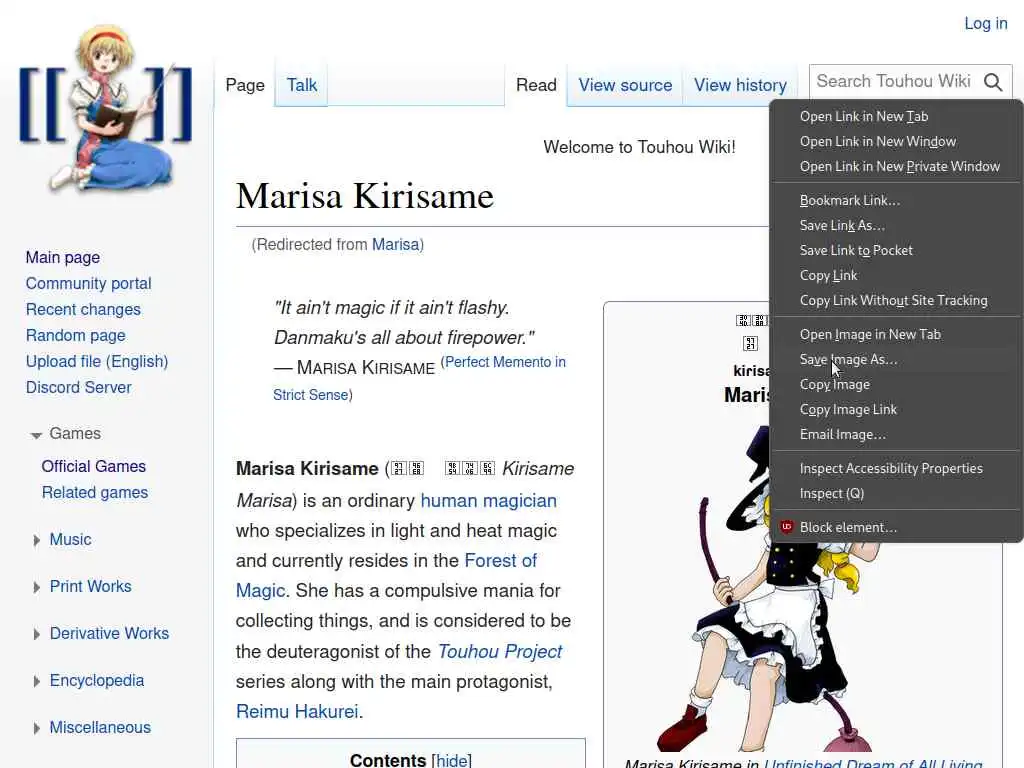Viewport: 1024px width, 768px height.
Task: Follow the Reimu Hakurei link
Action: (297, 711)
